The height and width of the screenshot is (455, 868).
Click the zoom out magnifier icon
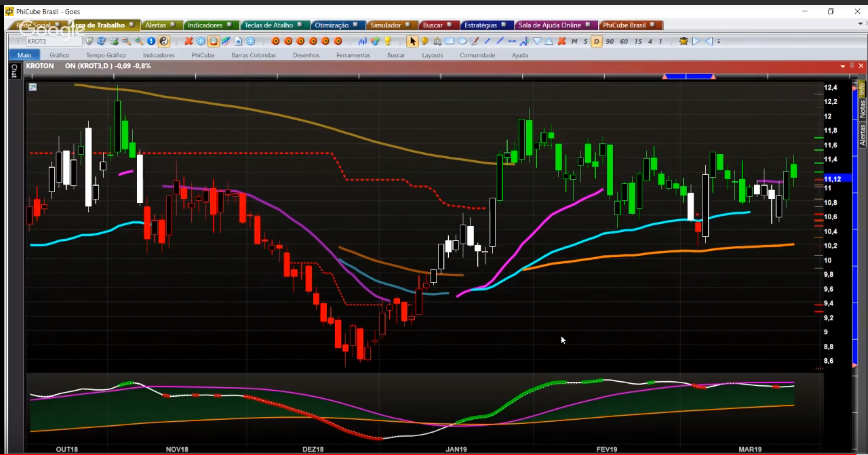click(x=126, y=42)
